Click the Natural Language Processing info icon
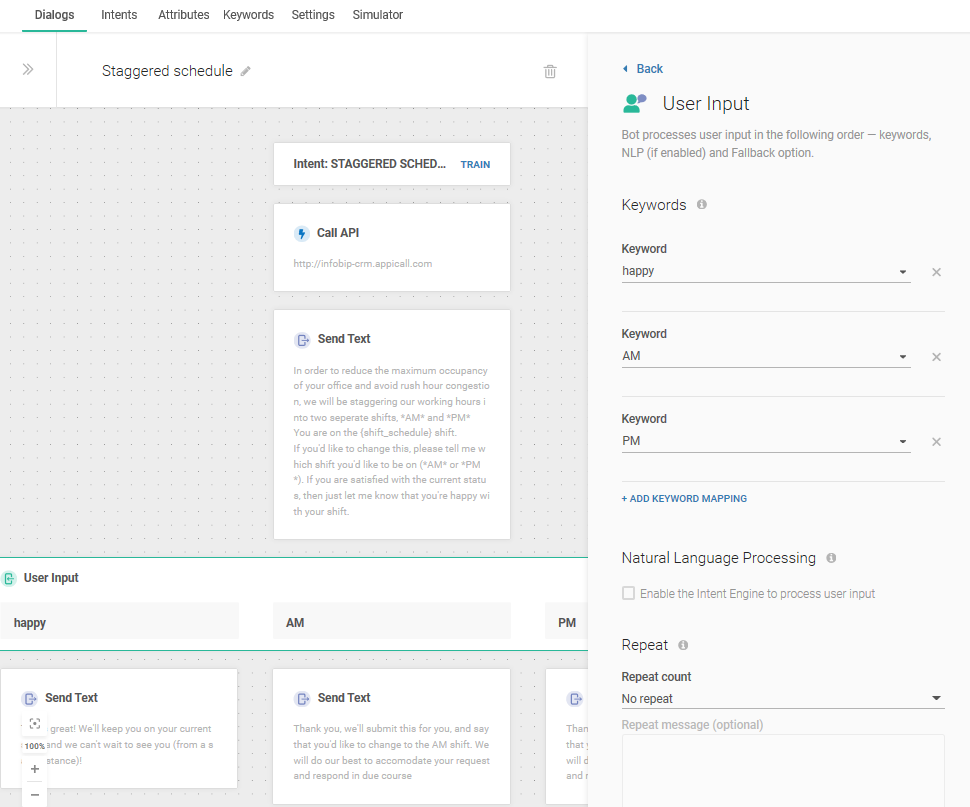 (x=831, y=558)
